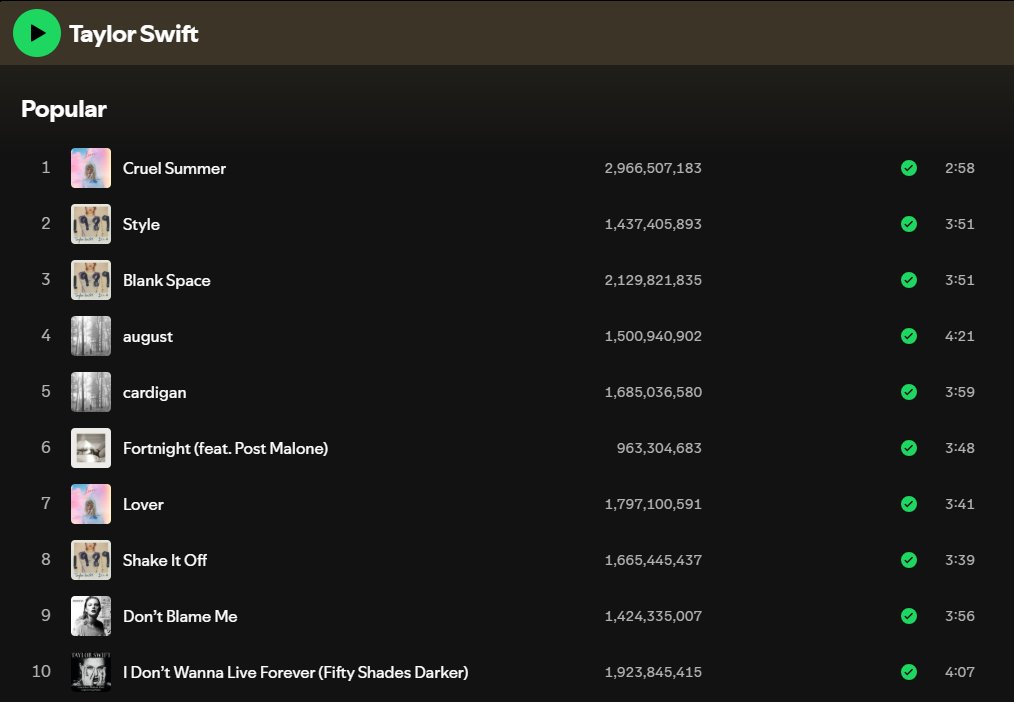The width and height of the screenshot is (1014, 702).
Task: Open august folklore album cover thumbnail
Action: click(91, 336)
